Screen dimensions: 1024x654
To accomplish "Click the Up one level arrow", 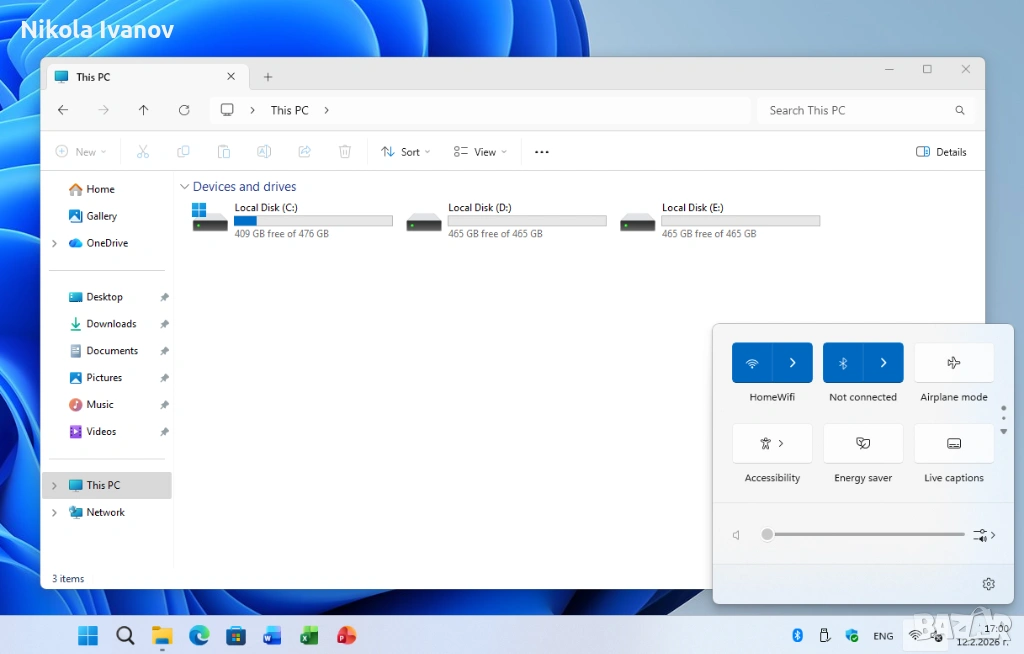I will 143,110.
